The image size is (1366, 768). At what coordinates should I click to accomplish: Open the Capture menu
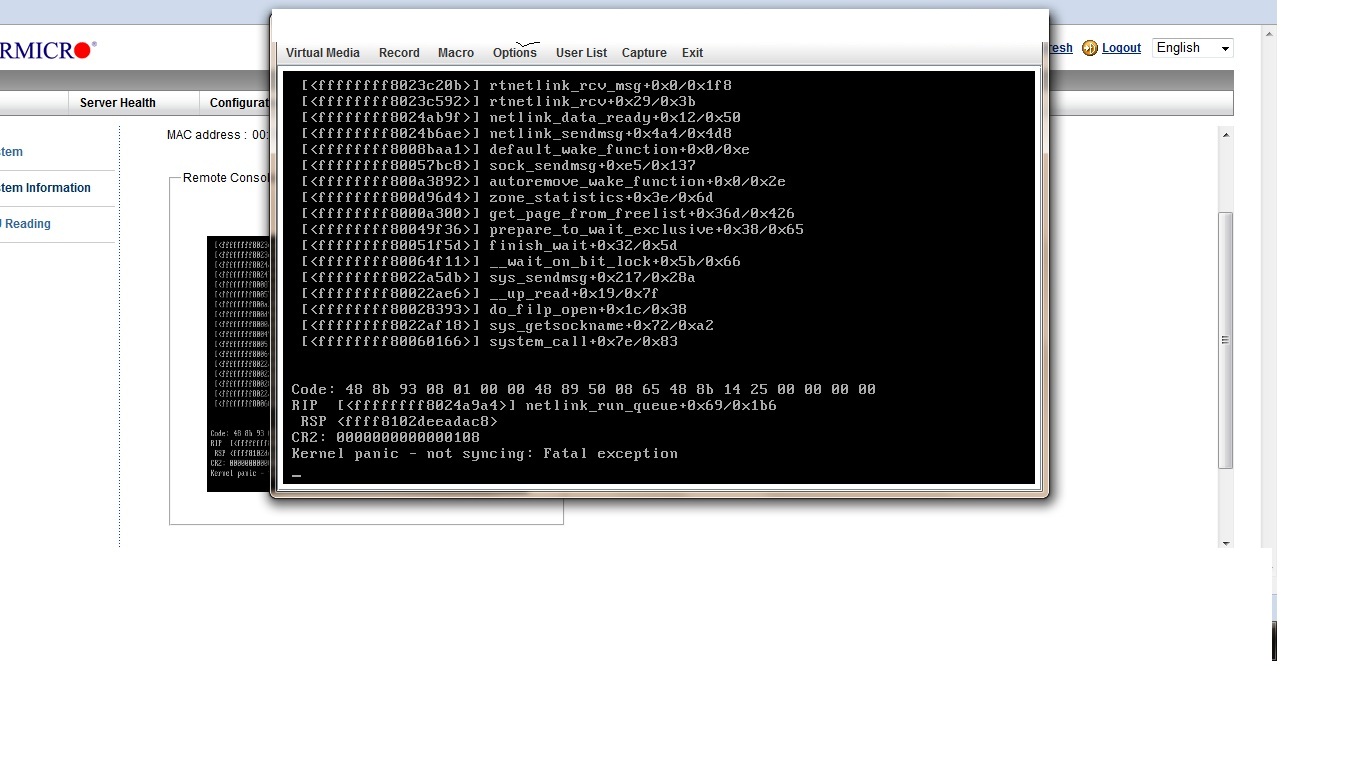pyautogui.click(x=644, y=53)
